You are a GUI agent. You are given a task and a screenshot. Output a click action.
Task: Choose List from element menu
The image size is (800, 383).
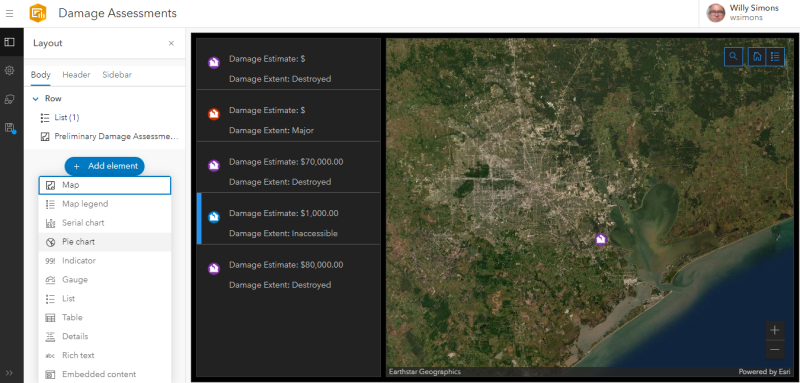point(105,298)
